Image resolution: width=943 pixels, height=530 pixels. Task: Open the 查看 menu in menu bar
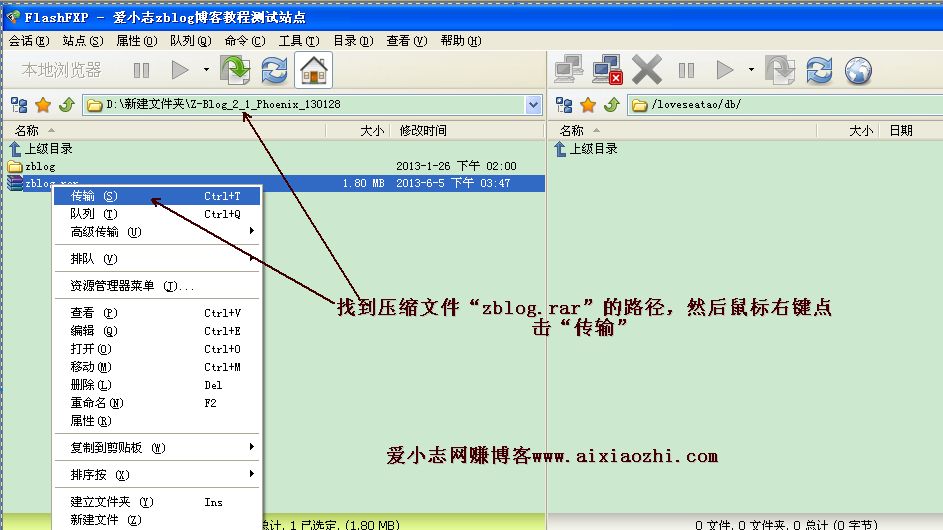click(407, 41)
